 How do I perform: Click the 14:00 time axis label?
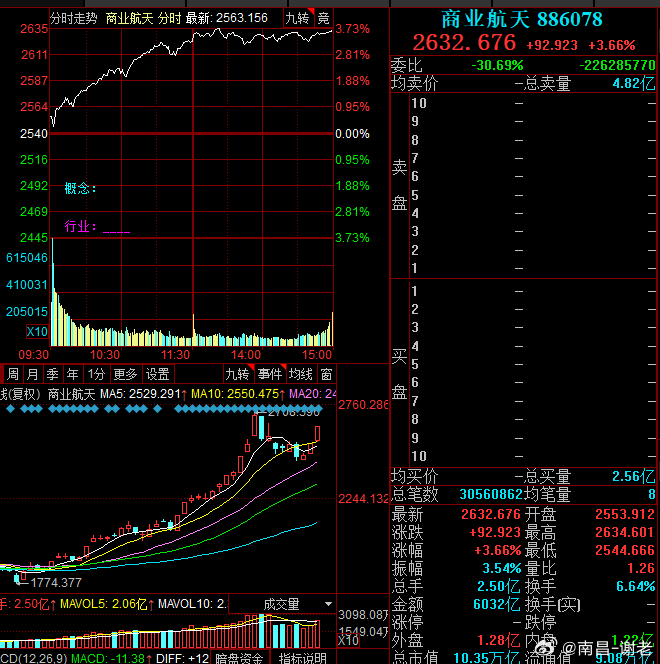[x=246, y=354]
